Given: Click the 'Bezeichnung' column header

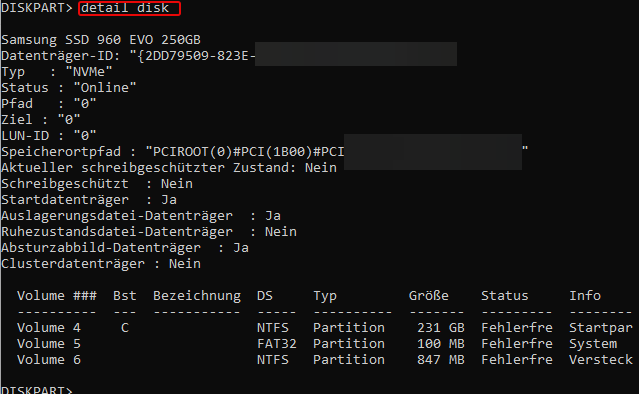Looking at the screenshot, I should click(197, 296).
